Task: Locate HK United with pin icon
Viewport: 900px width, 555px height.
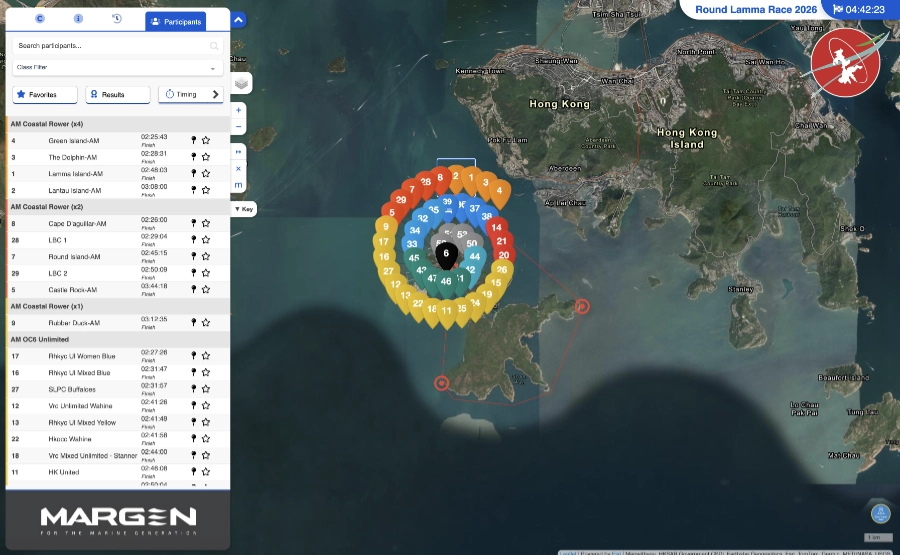Action: click(193, 472)
